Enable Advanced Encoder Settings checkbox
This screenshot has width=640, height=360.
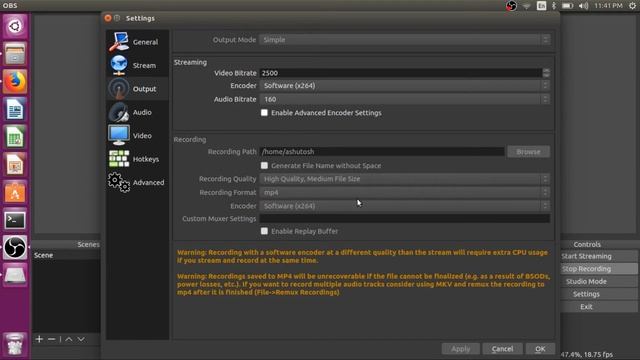click(264, 113)
